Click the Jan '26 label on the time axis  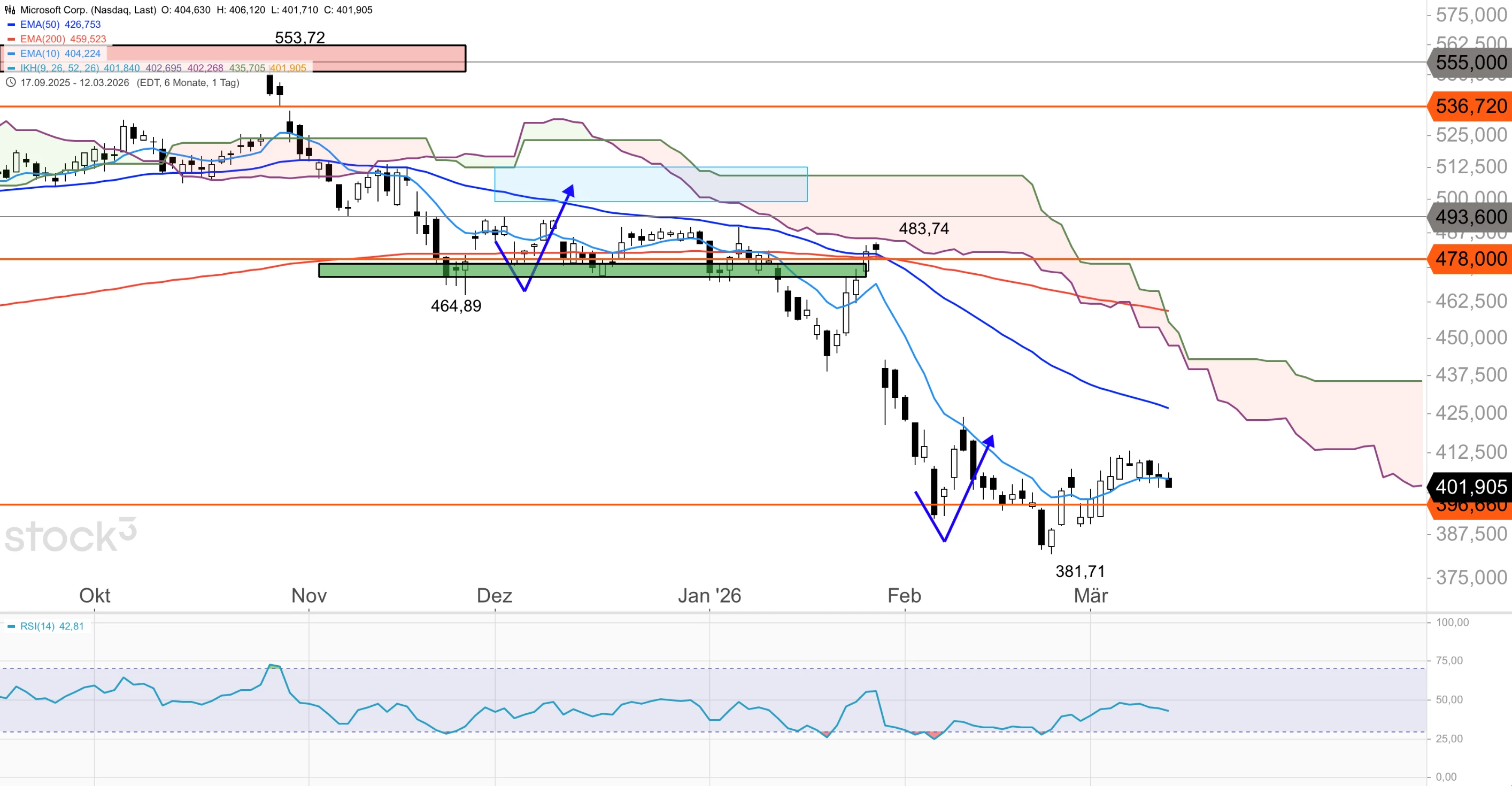[x=709, y=596]
